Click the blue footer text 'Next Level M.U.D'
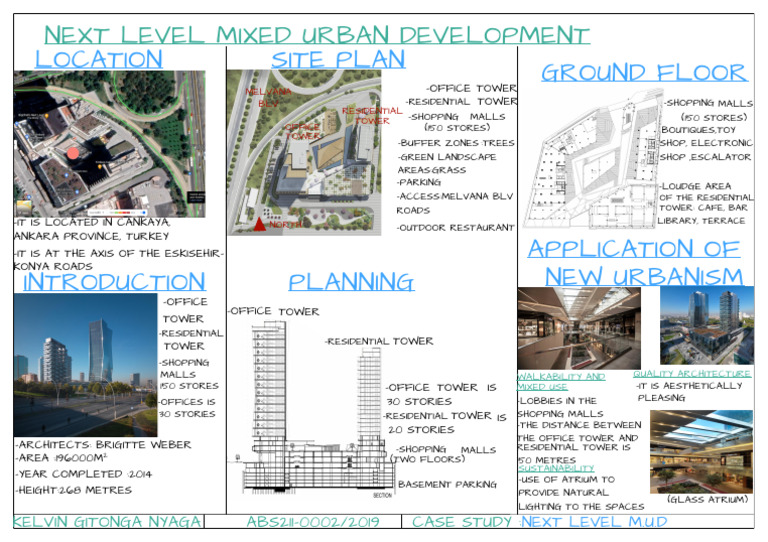The width and height of the screenshot is (768, 542). [594, 522]
